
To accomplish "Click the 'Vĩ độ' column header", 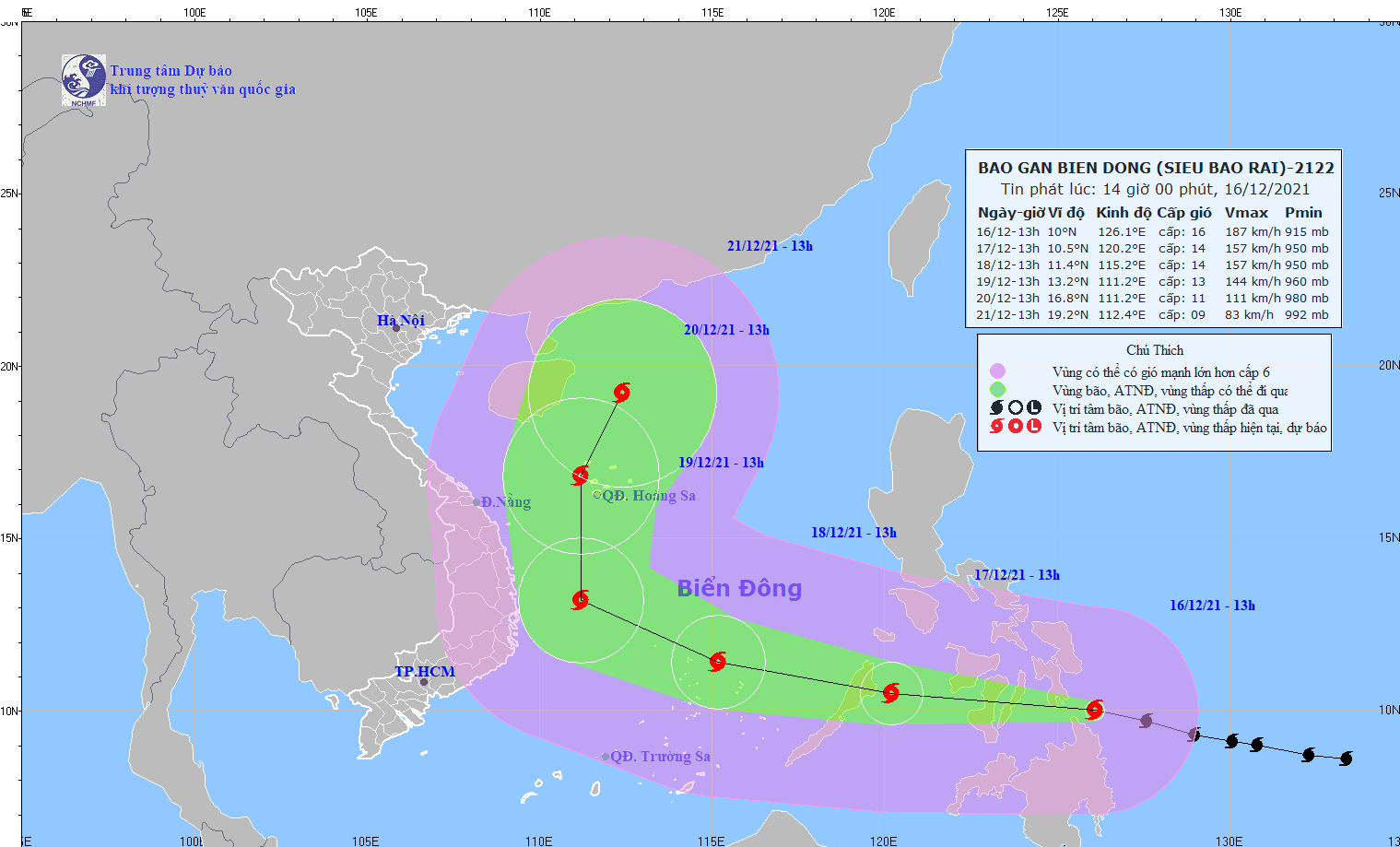I will (x=1066, y=213).
